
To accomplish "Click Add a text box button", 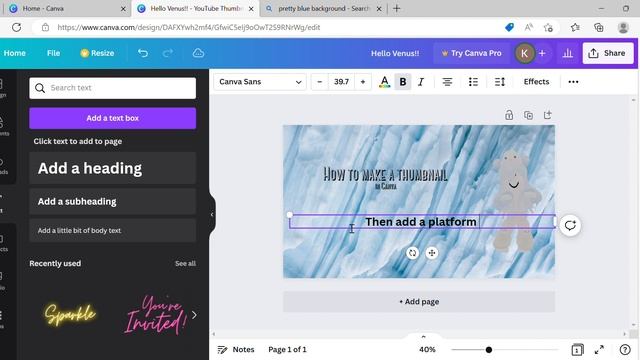I will tap(113, 118).
